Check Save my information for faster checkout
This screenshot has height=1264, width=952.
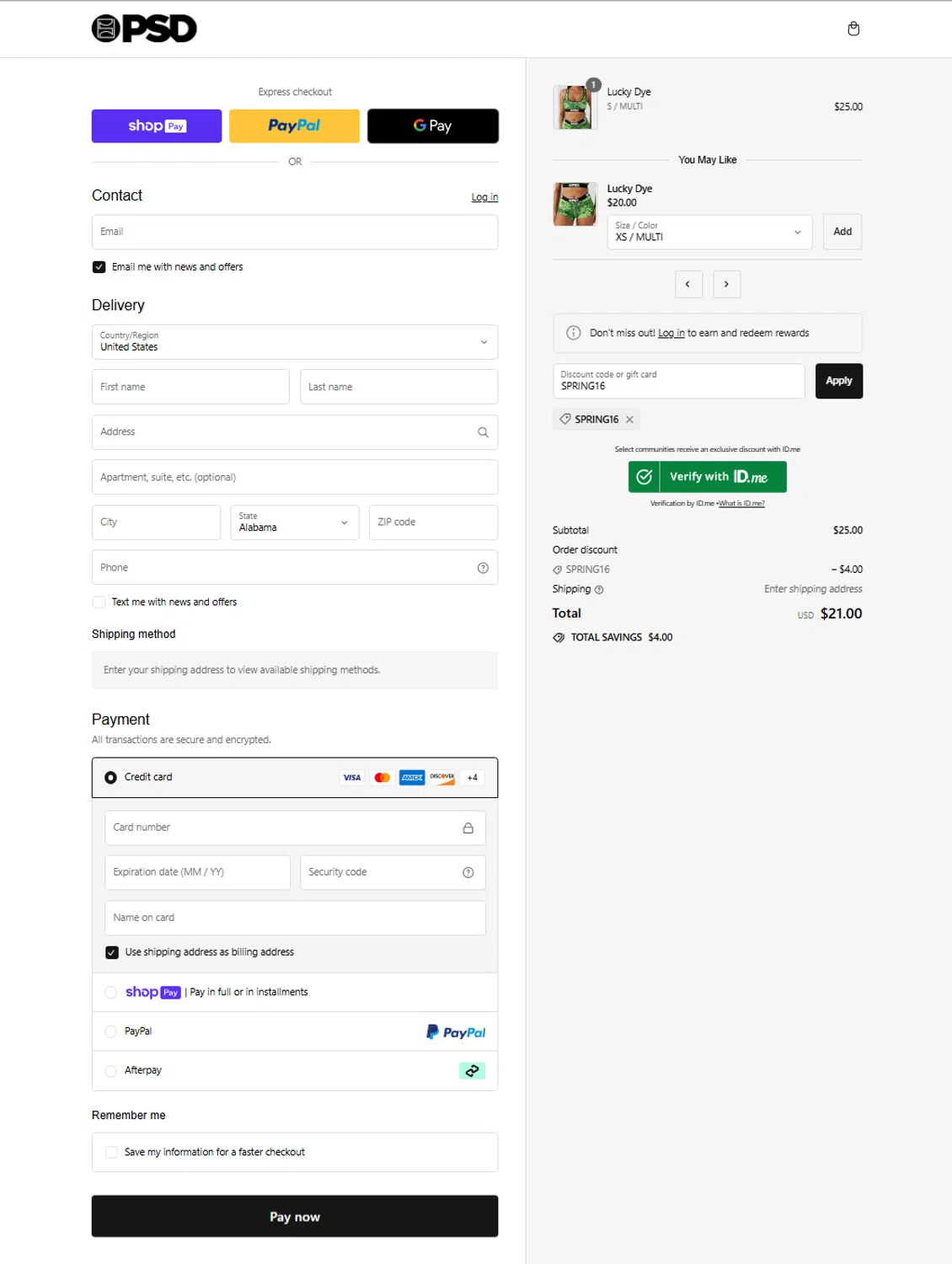pyautogui.click(x=111, y=1152)
